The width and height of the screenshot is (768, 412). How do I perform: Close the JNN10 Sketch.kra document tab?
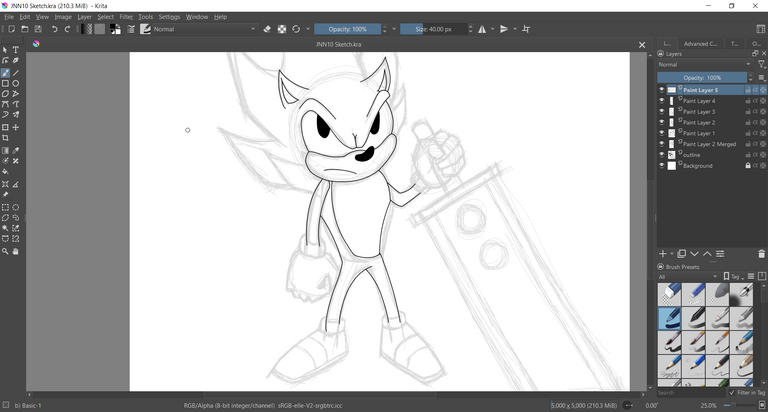coord(642,45)
